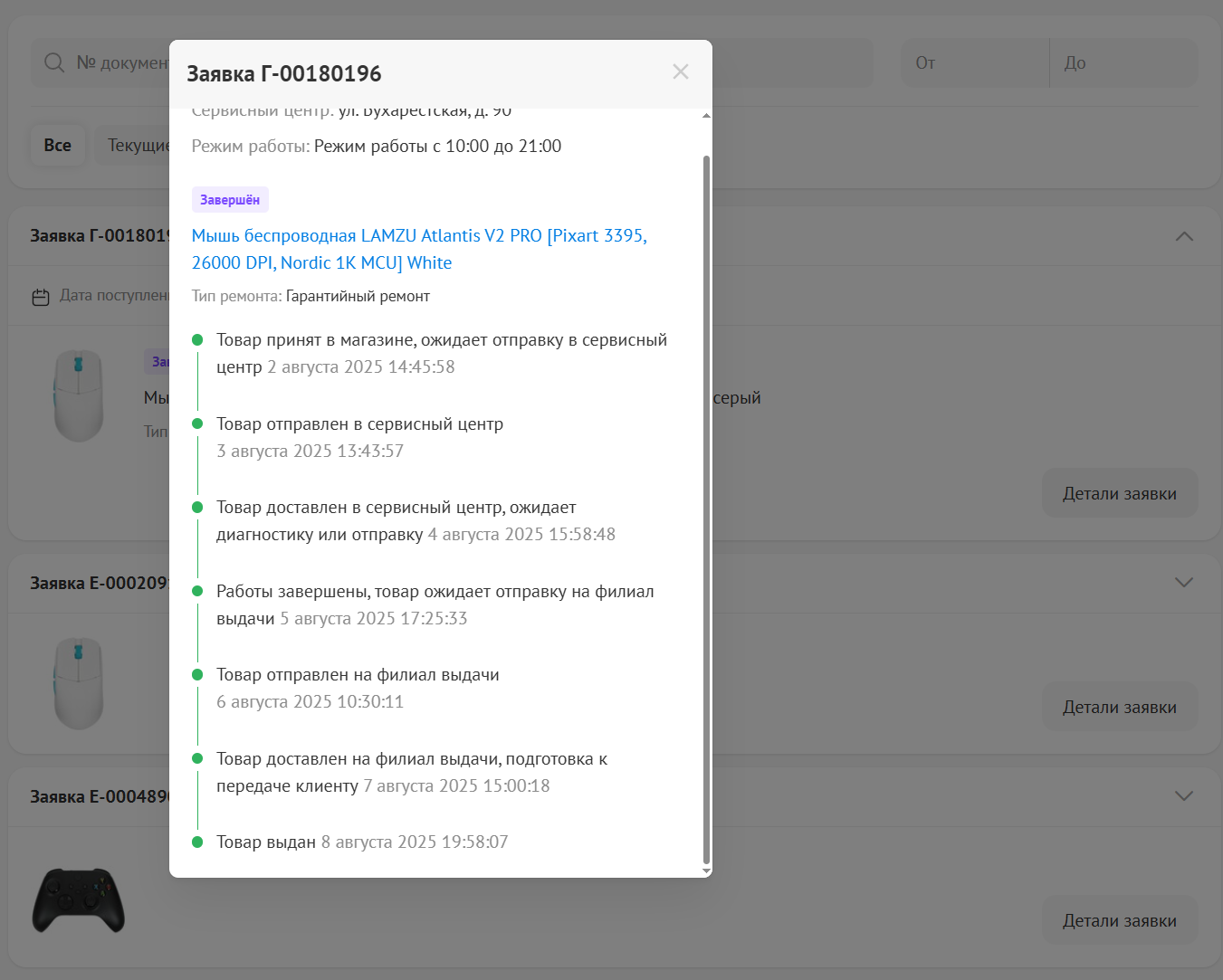
Task: Open the LAMZU Atlantis V2 PRO product link
Action: tap(418, 249)
